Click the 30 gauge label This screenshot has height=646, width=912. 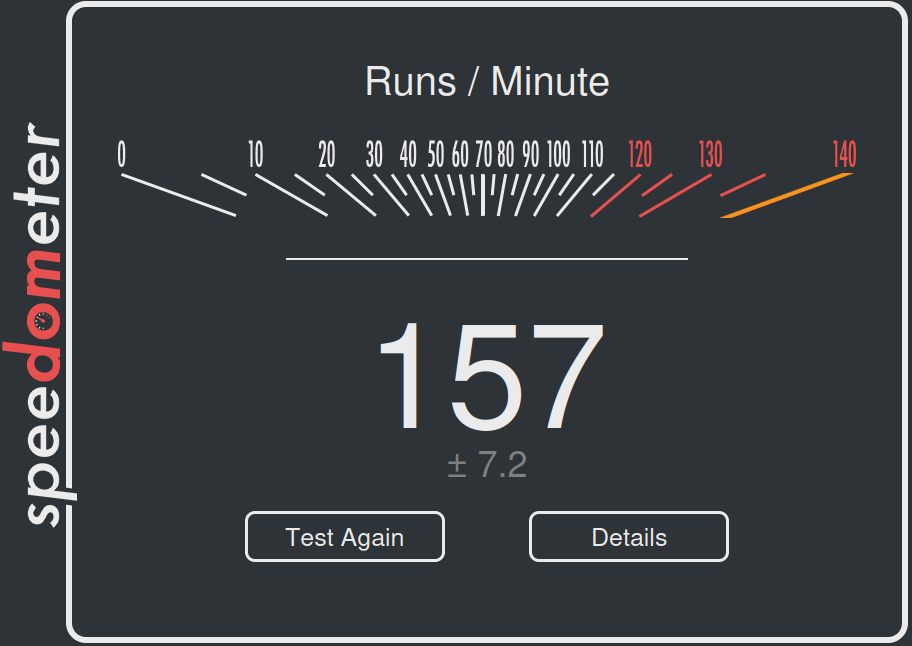[374, 155]
